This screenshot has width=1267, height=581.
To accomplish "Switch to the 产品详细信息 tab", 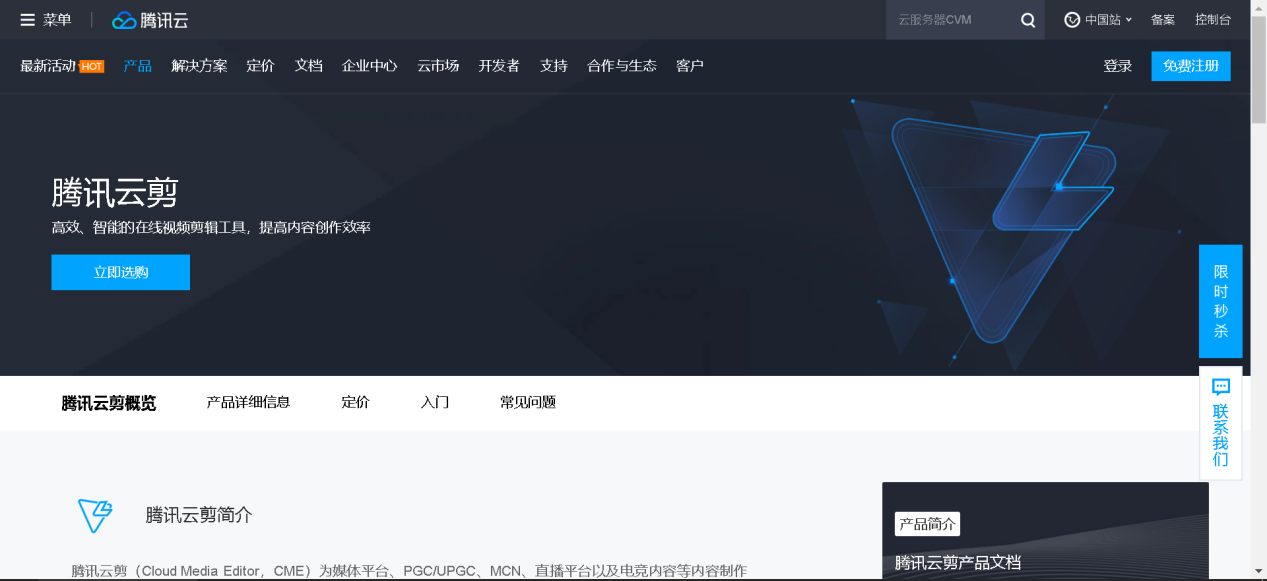I will point(248,402).
